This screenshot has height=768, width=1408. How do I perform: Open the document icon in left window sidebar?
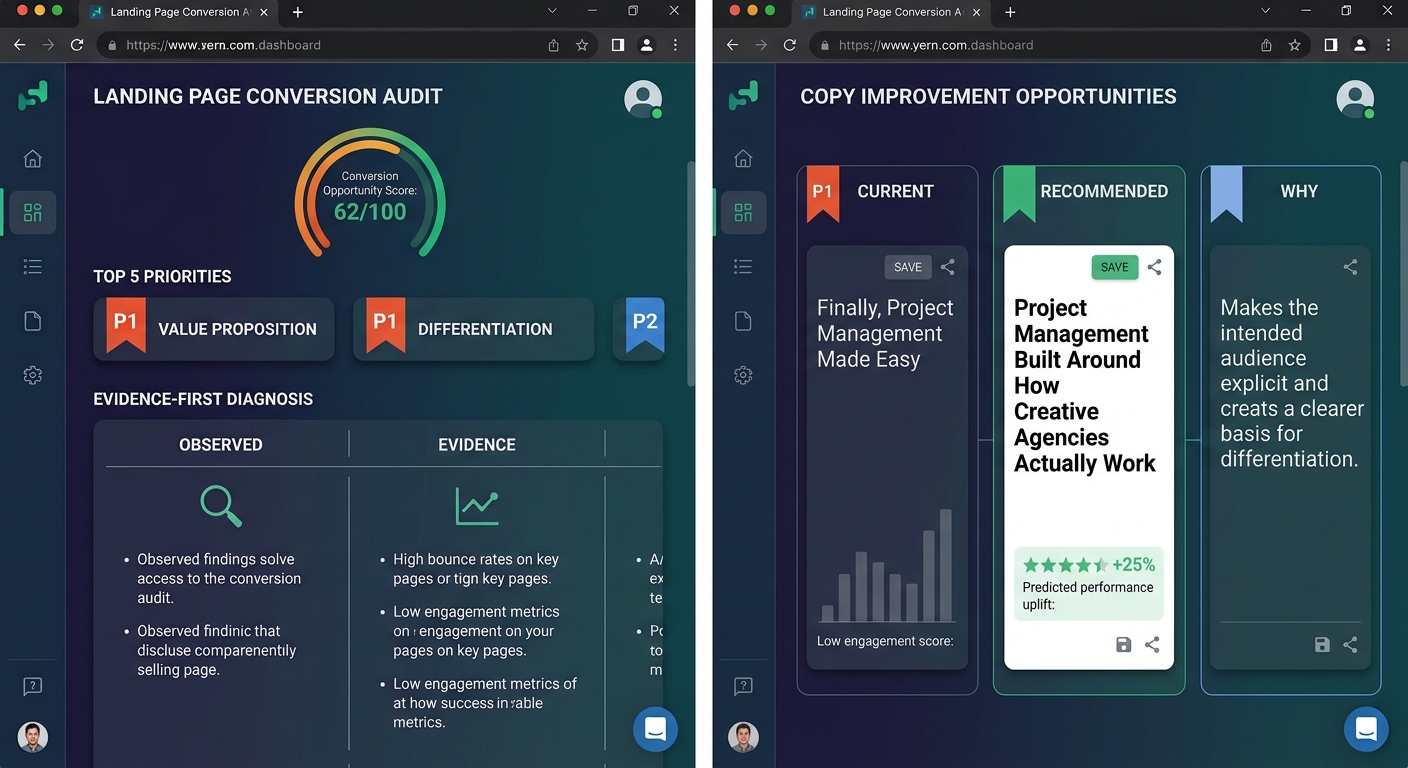pyautogui.click(x=33, y=321)
